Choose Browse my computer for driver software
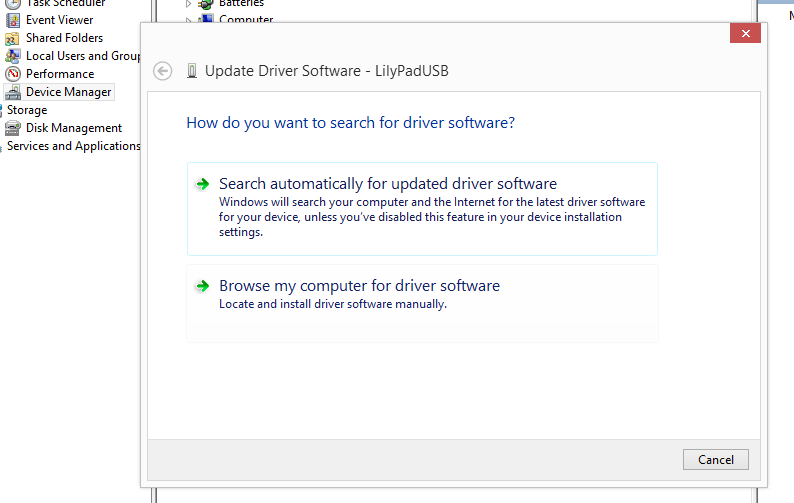 pyautogui.click(x=422, y=303)
